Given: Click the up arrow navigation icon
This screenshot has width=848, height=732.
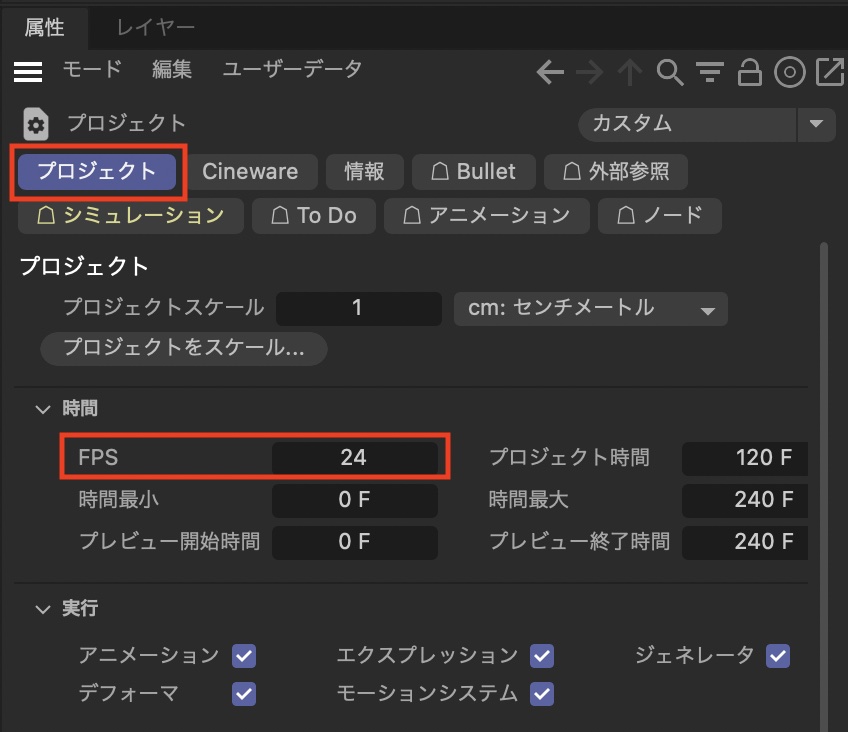Looking at the screenshot, I should pyautogui.click(x=629, y=72).
